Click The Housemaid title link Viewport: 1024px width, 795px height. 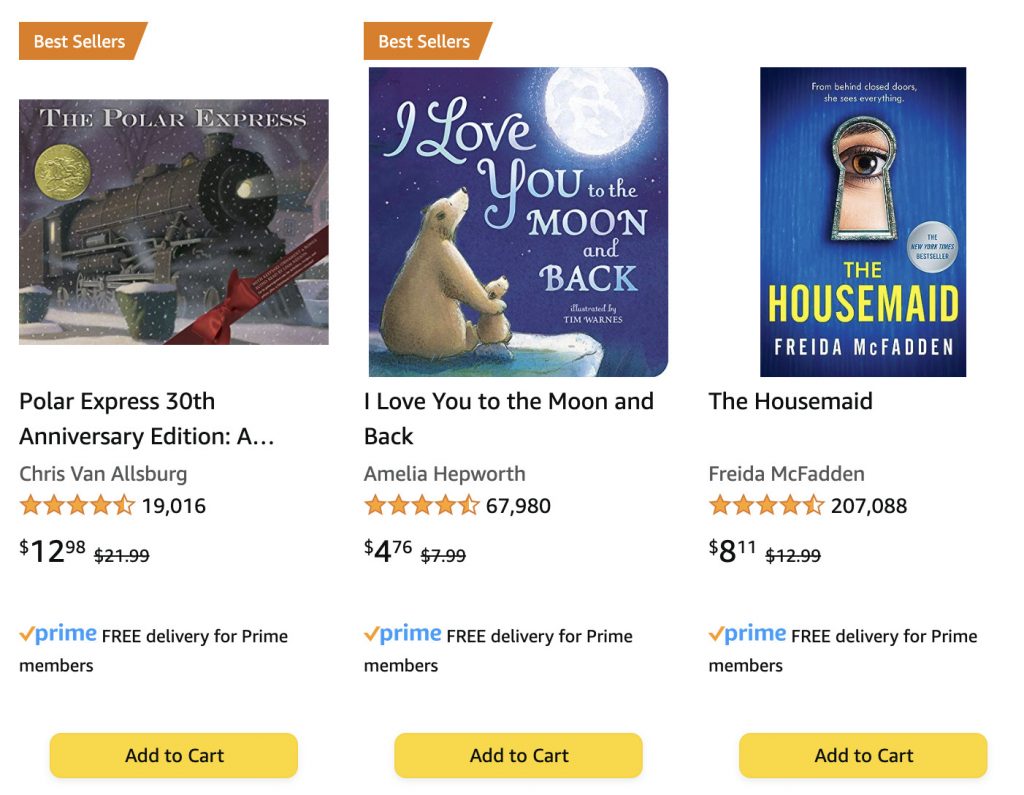[x=790, y=401]
